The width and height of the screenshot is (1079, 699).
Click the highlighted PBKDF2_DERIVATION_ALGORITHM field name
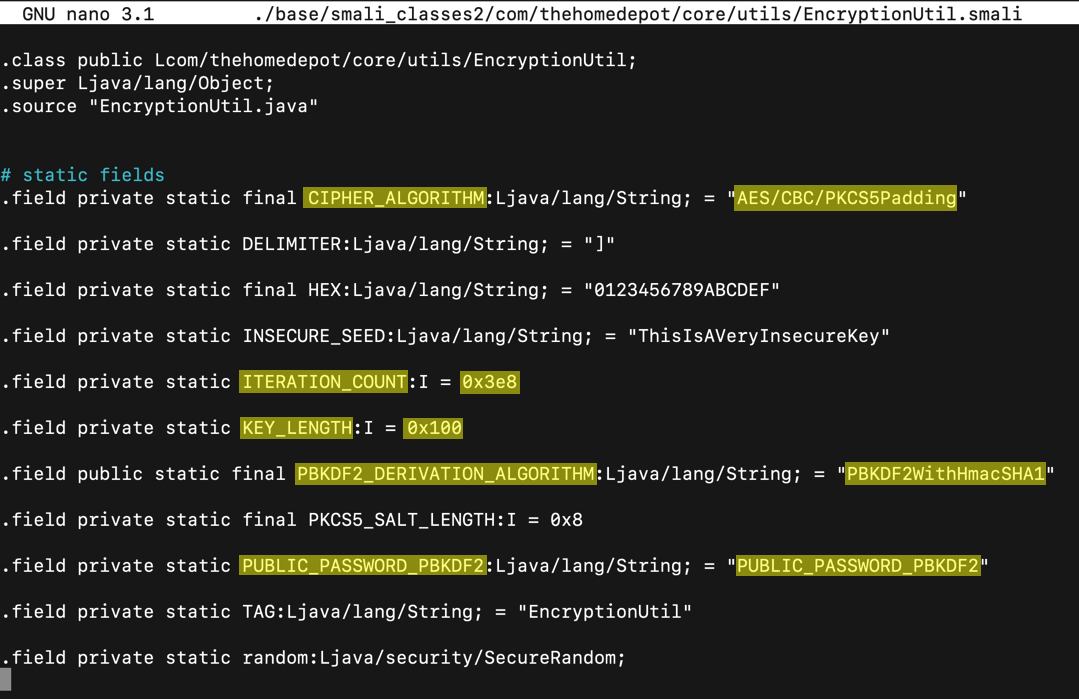coord(445,474)
